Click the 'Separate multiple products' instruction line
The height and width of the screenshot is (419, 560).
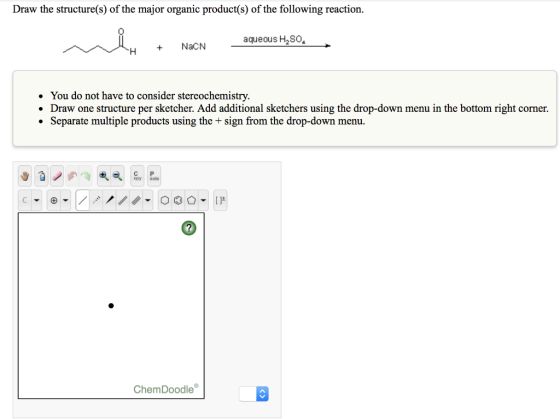(208, 121)
